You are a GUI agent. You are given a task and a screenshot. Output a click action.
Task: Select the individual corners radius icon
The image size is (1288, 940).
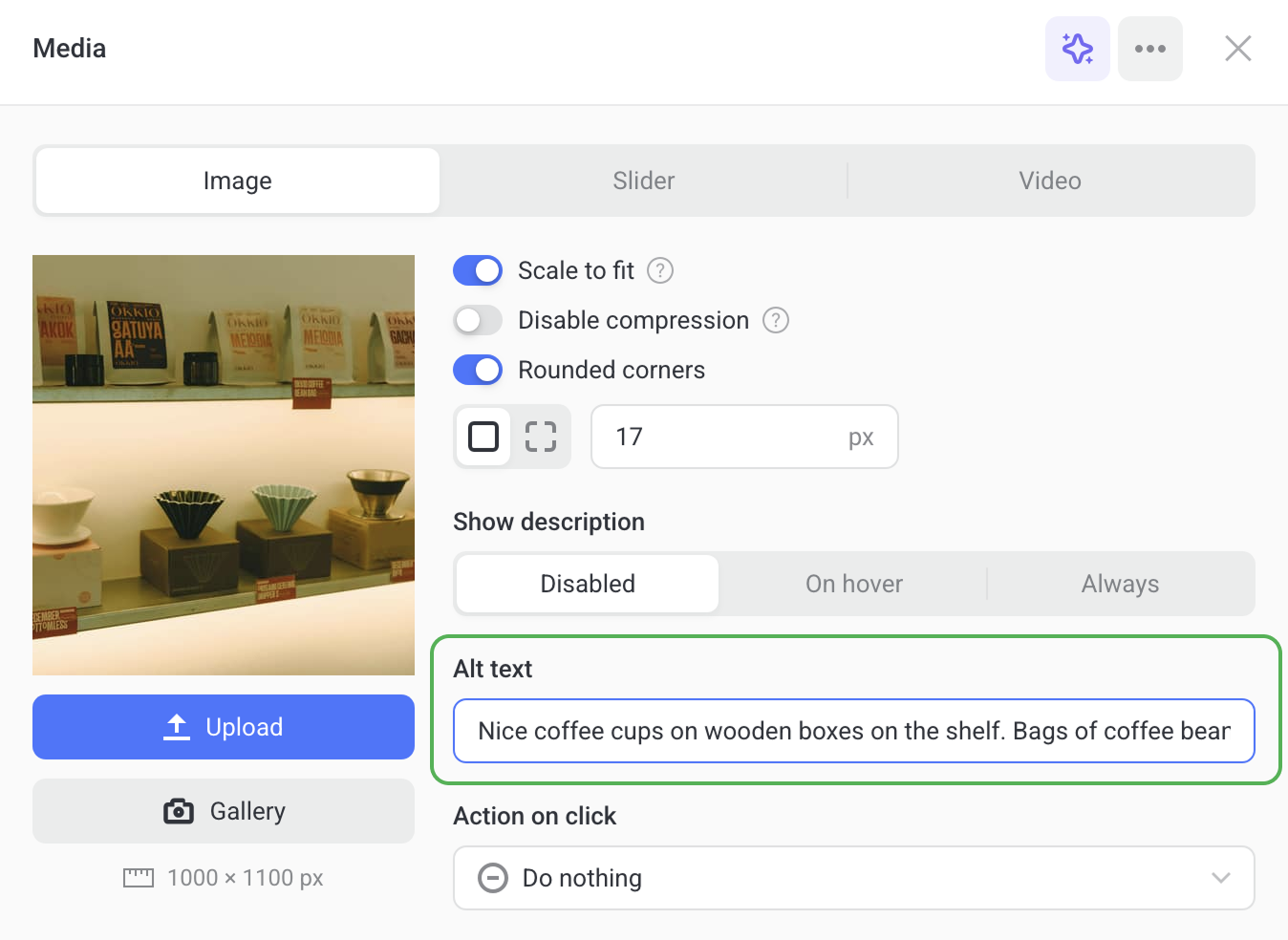click(540, 437)
